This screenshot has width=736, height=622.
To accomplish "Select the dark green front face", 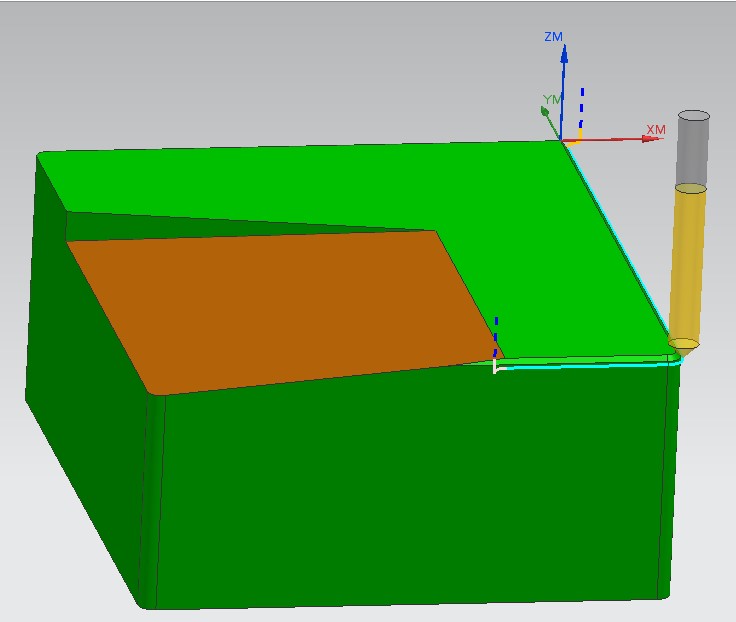I will (413, 484).
